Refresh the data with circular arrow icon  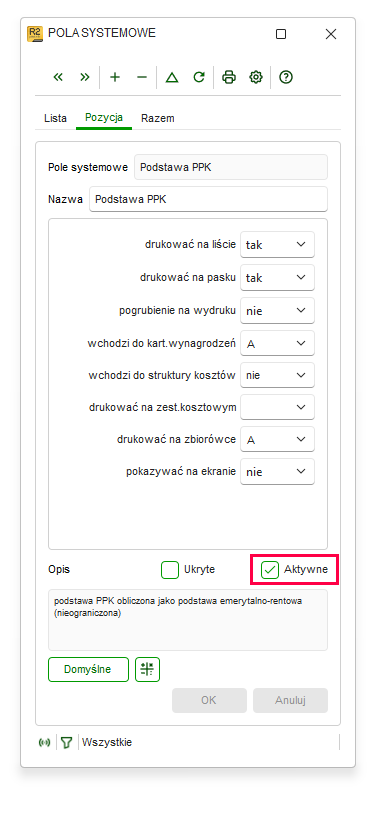coord(199,77)
